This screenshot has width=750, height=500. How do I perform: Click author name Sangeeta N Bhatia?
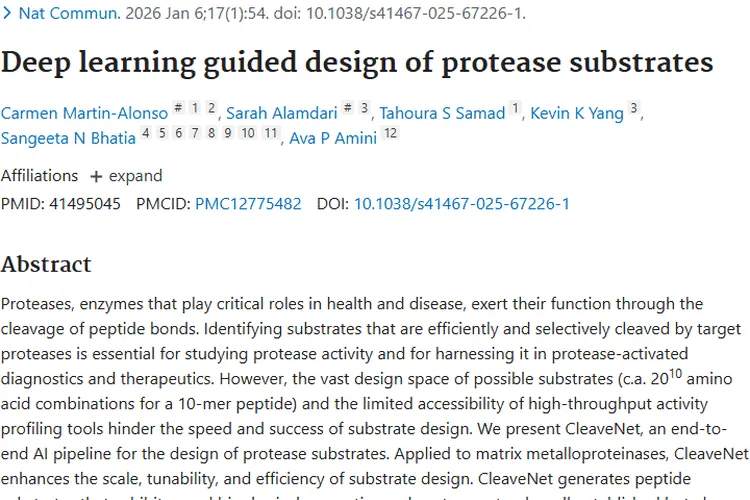(69, 138)
